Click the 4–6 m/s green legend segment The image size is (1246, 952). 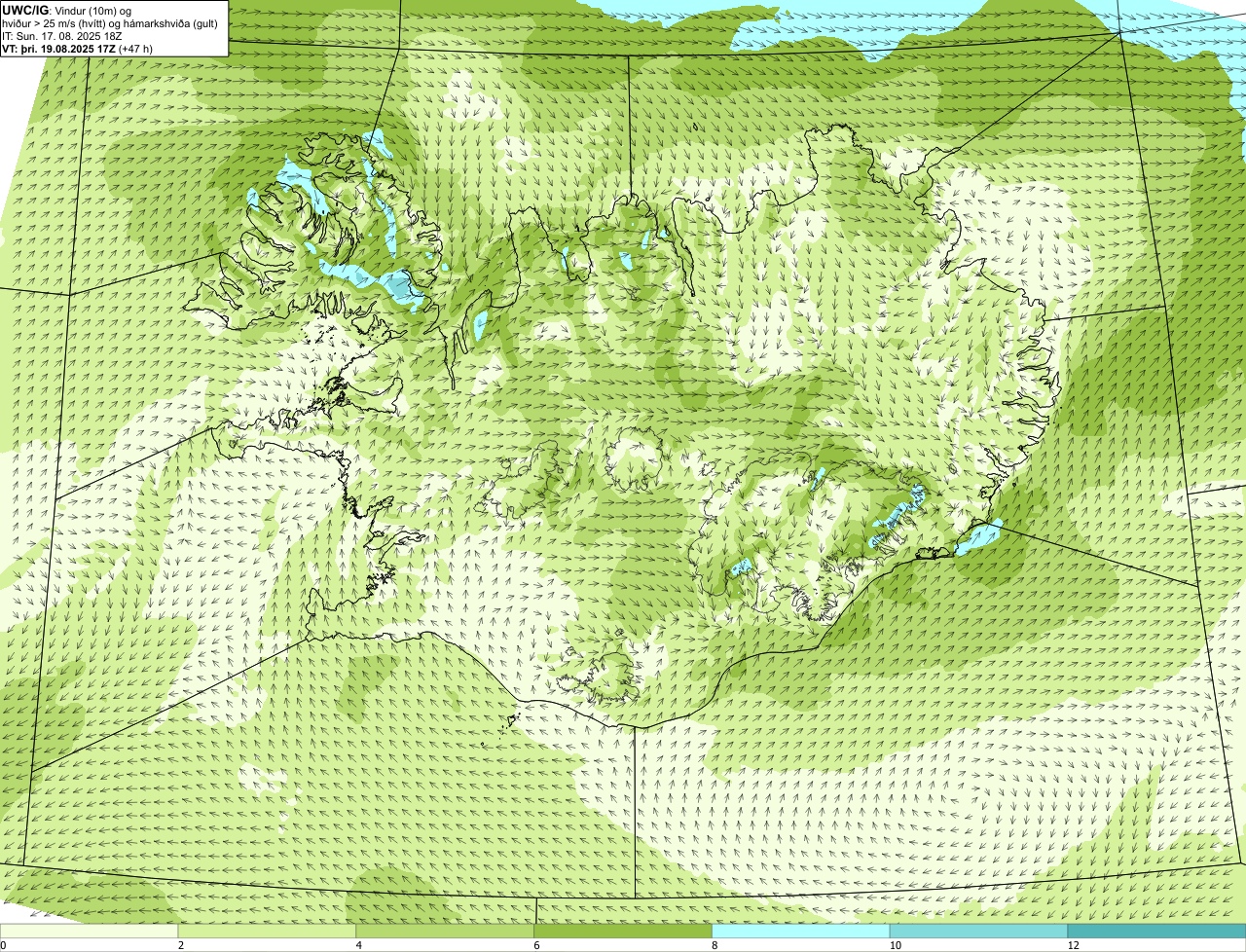446,931
